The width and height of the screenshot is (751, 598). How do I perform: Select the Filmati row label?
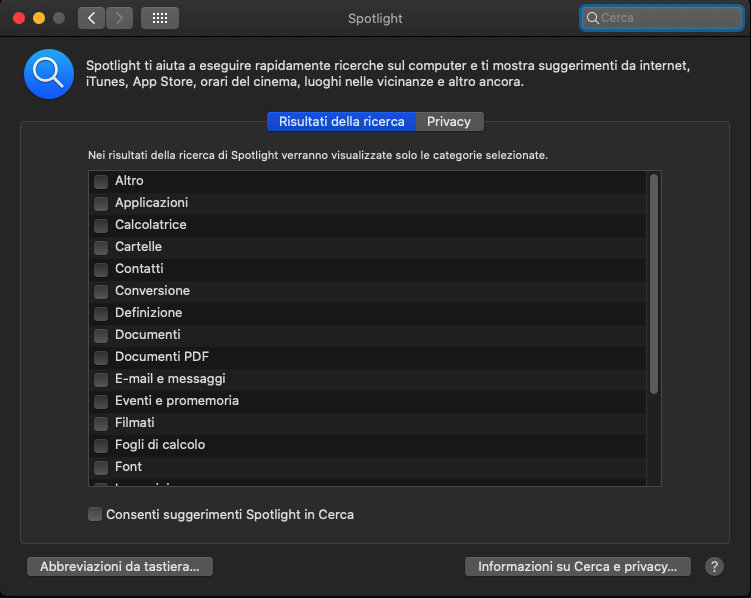tap(135, 423)
